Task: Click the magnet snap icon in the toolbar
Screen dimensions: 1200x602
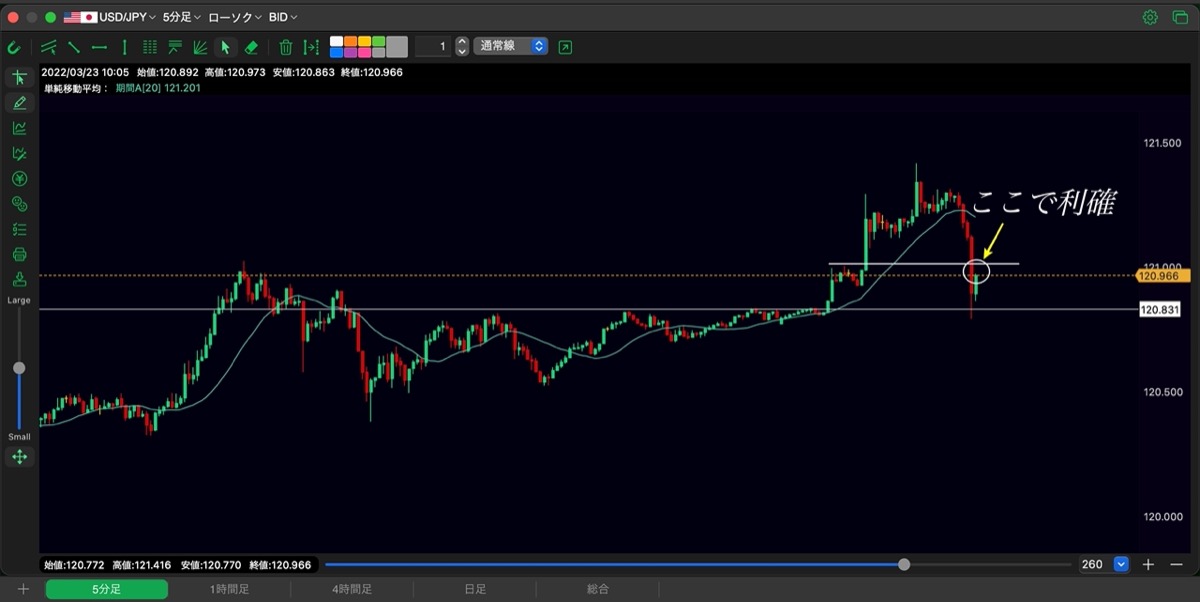Action: pos(14,47)
